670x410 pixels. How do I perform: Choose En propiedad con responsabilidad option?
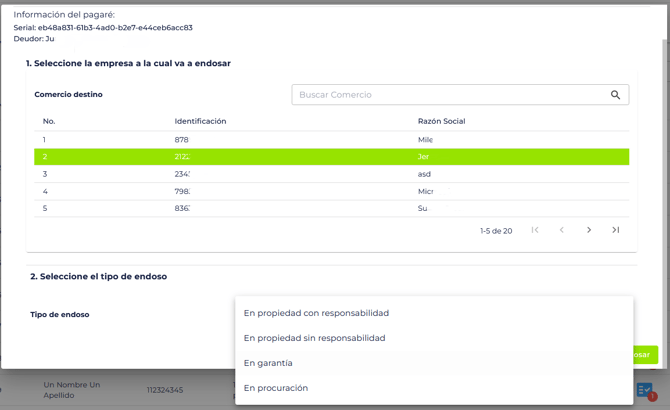point(316,313)
